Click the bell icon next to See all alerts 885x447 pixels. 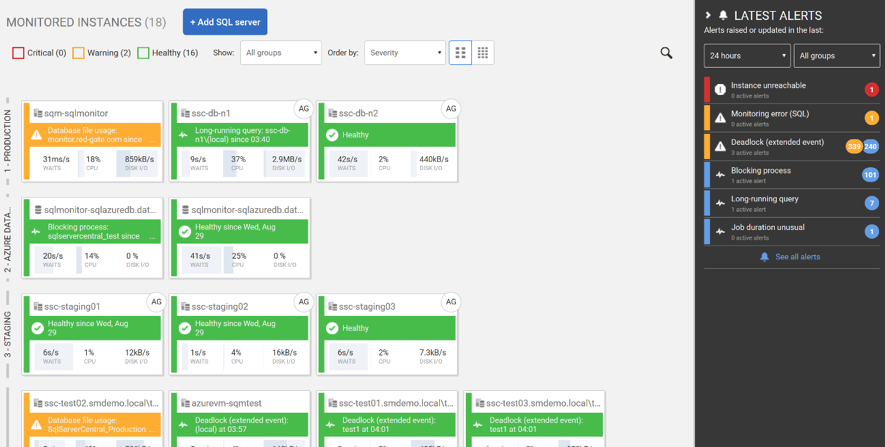coord(764,257)
